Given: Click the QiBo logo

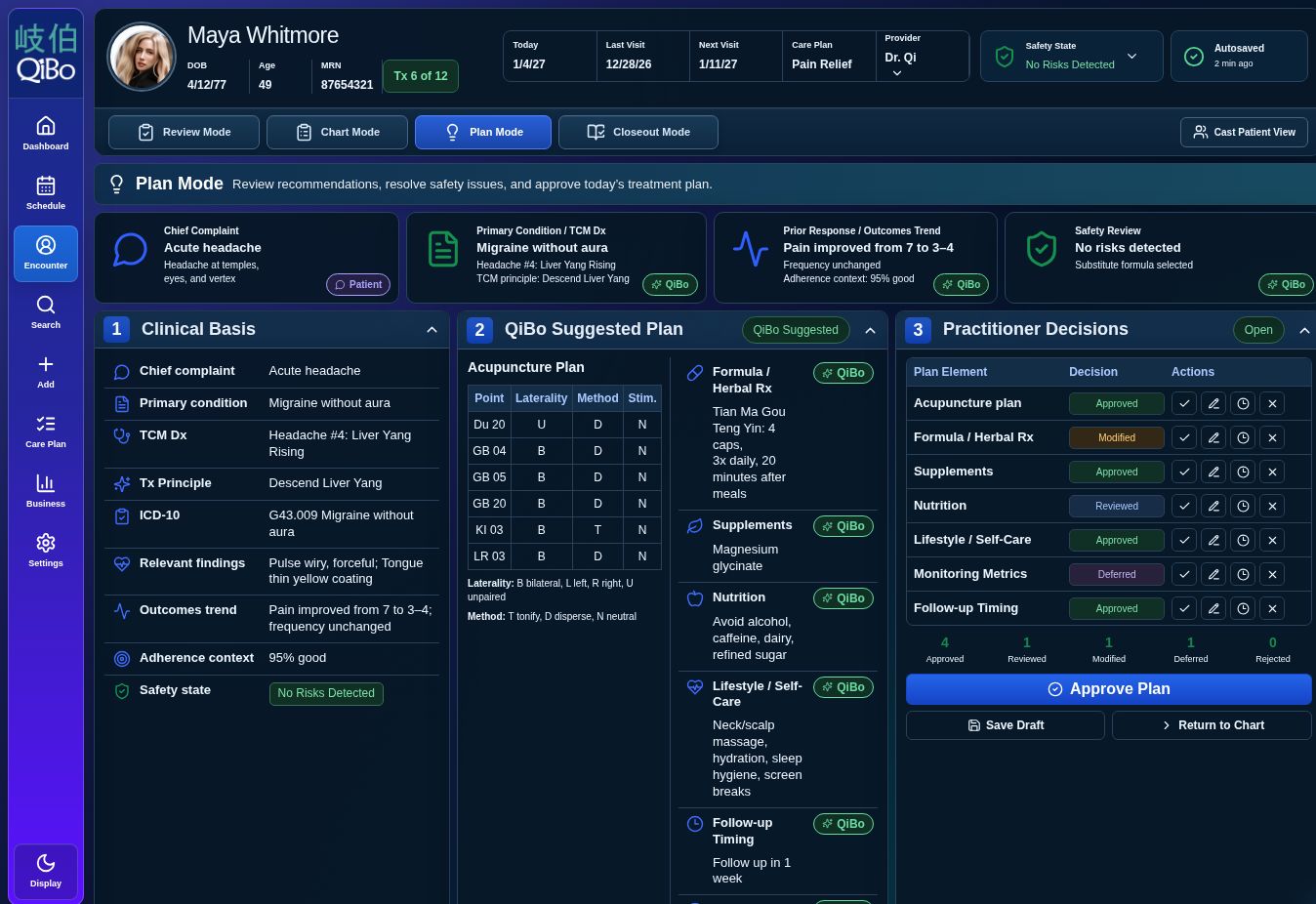Looking at the screenshot, I should point(46,55).
